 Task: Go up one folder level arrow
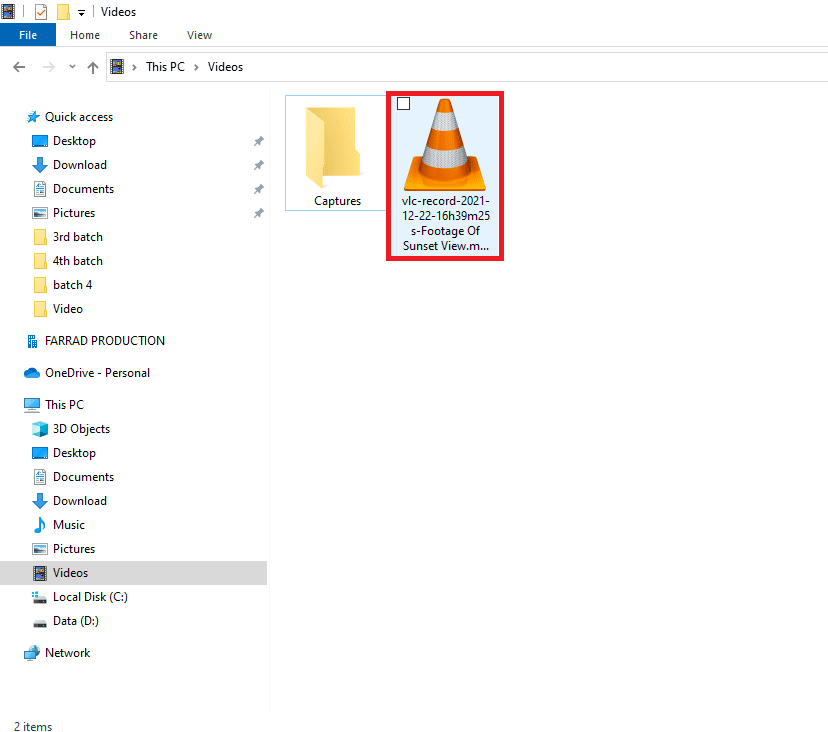click(93, 67)
